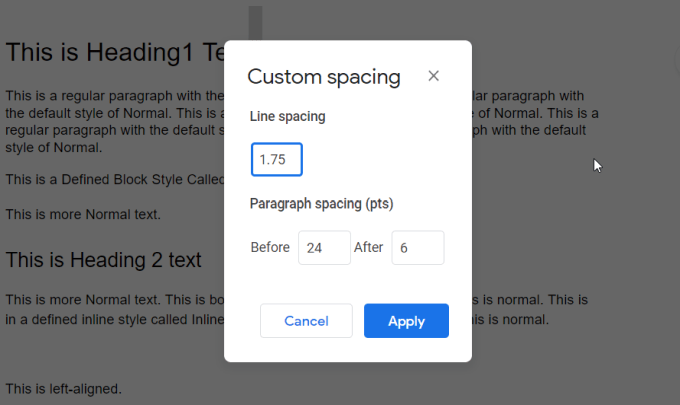Click the Custom spacing dialog title
The width and height of the screenshot is (680, 405).
click(x=324, y=77)
